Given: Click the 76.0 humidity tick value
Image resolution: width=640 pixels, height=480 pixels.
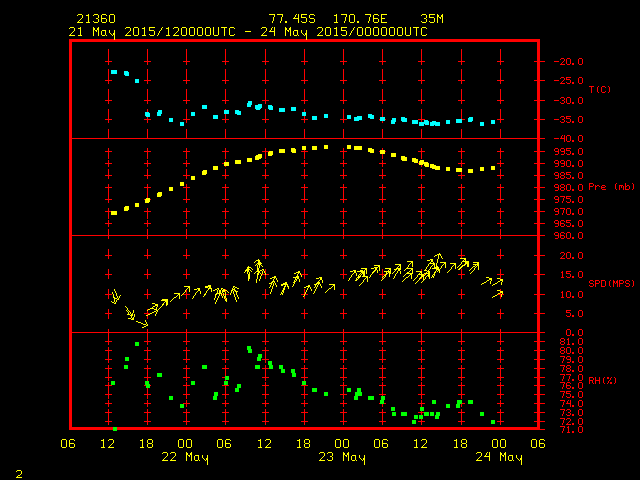Looking at the screenshot, I should pos(571,386).
